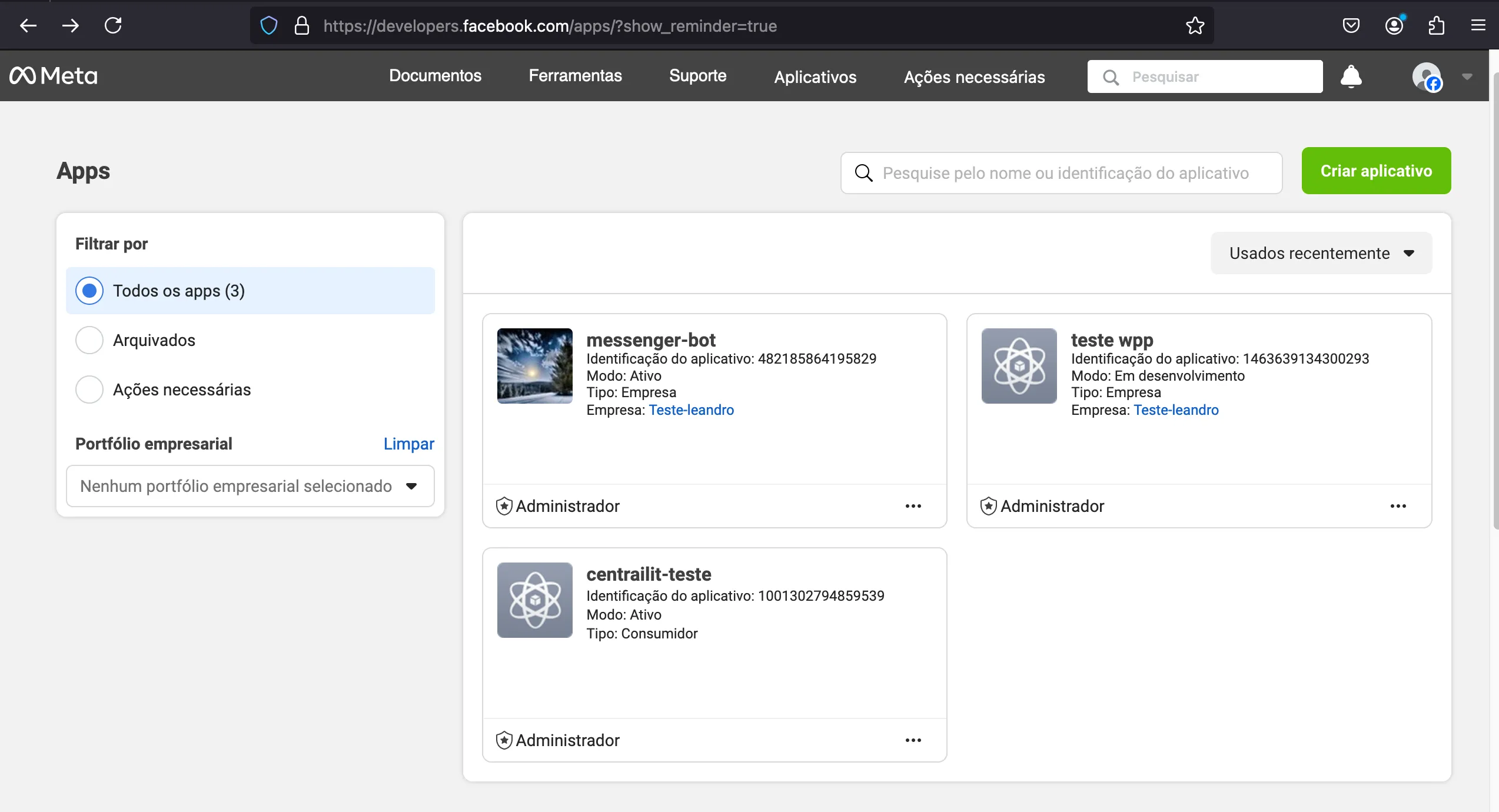Reload the page in browser toolbar
This screenshot has height=812, width=1499.
[113, 25]
